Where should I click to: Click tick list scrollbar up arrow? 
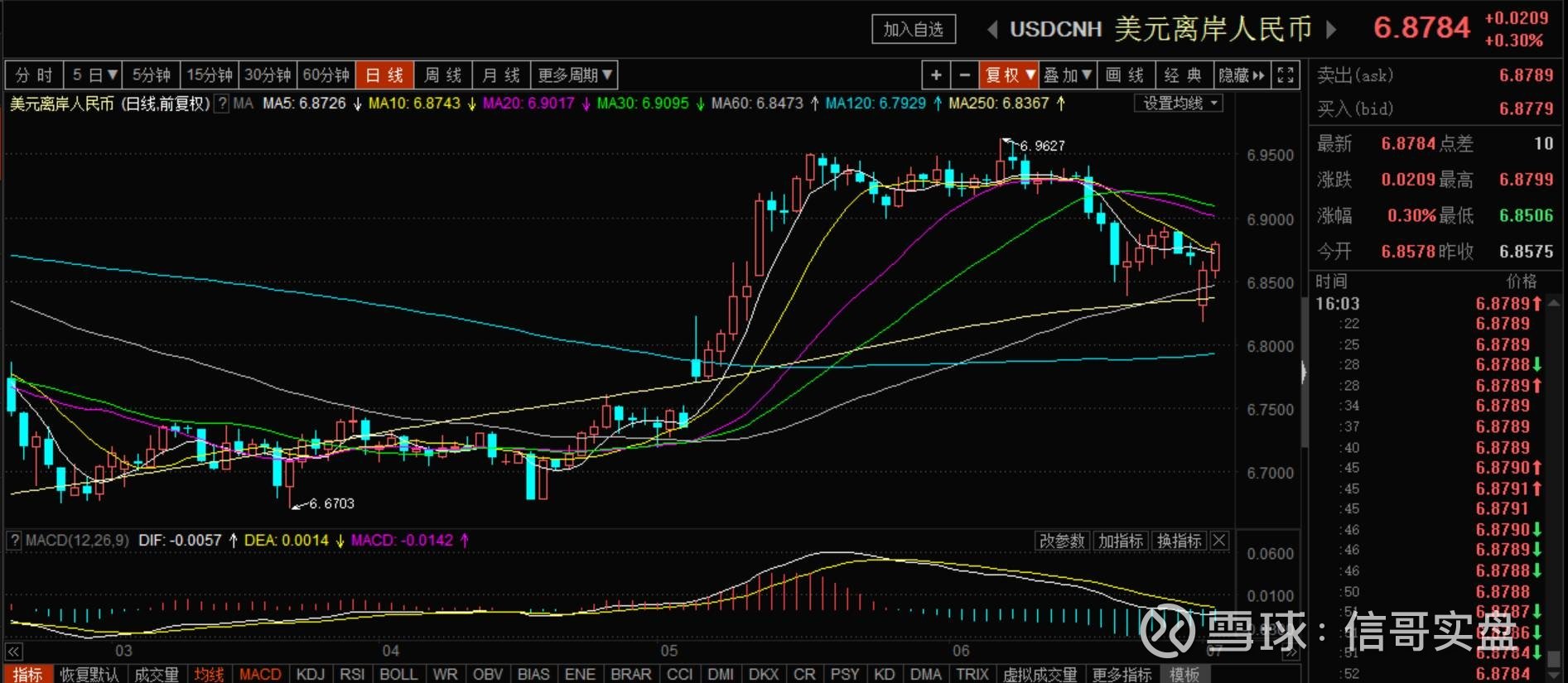coord(1554,304)
